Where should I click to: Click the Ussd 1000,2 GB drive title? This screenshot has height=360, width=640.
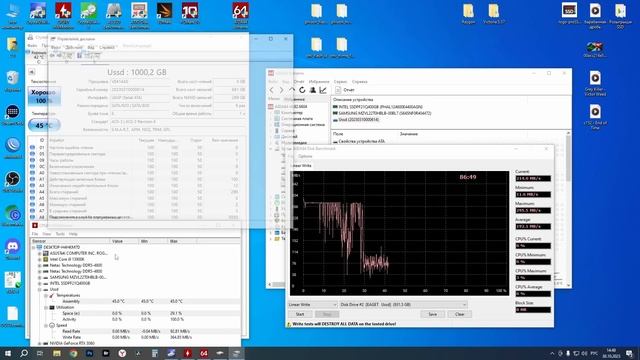pos(137,72)
